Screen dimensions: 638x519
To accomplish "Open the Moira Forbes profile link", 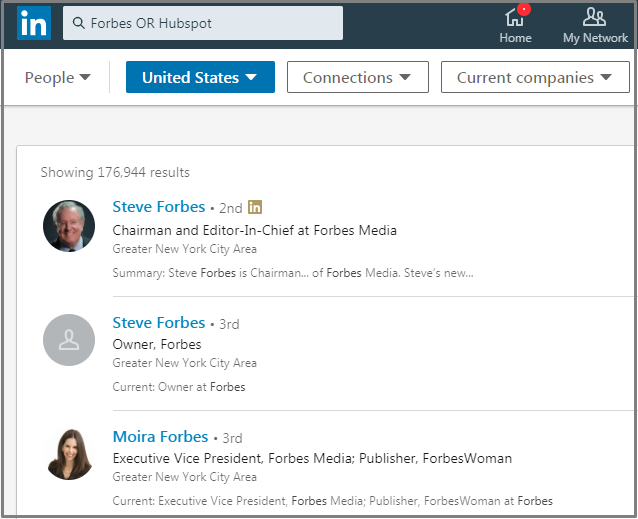I will [x=160, y=436].
